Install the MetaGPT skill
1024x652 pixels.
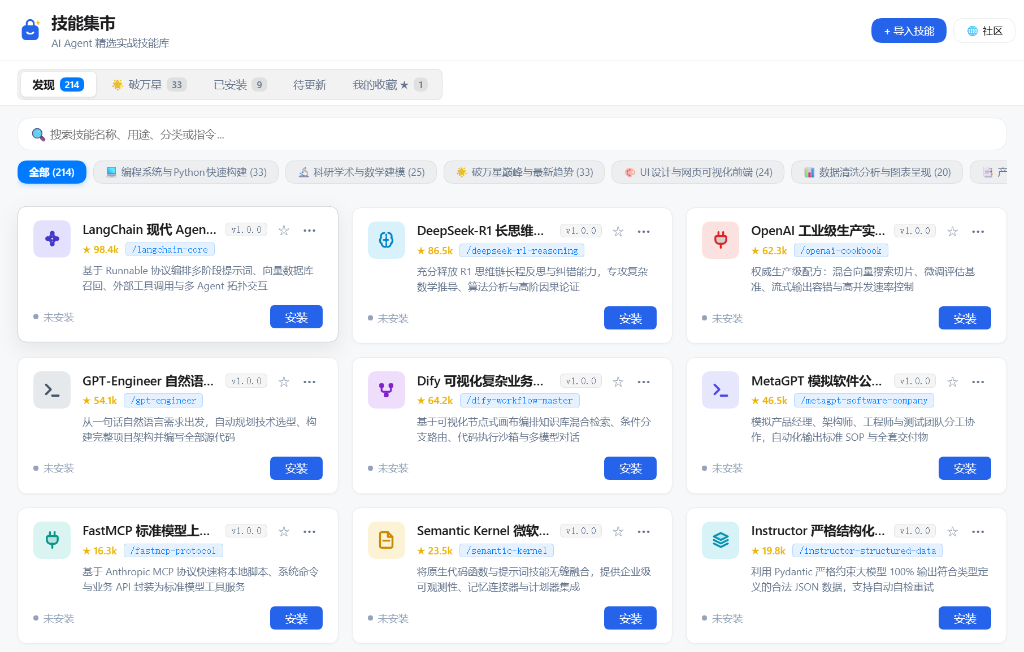pos(965,468)
